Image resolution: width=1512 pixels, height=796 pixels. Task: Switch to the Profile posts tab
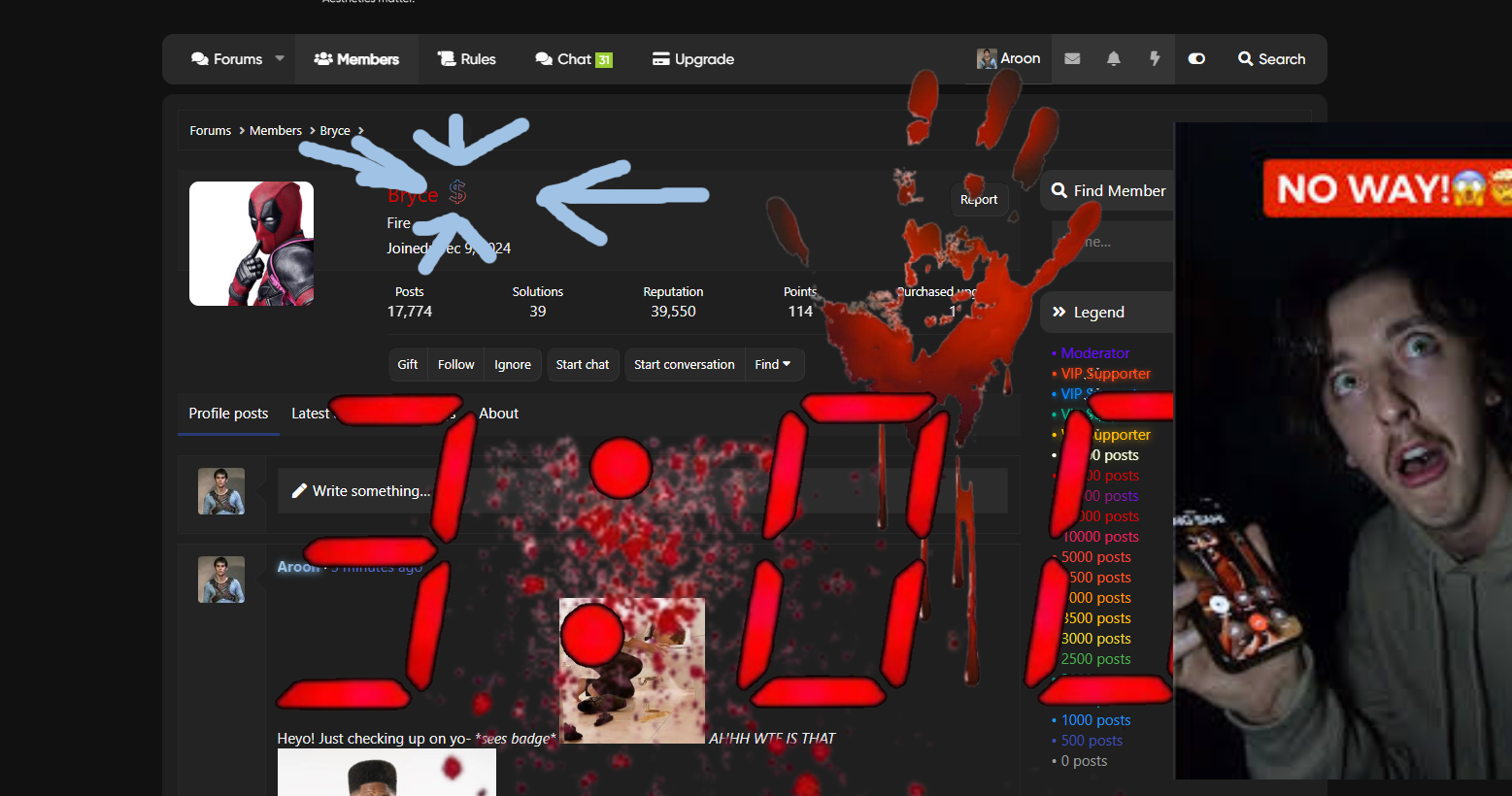[x=228, y=414]
